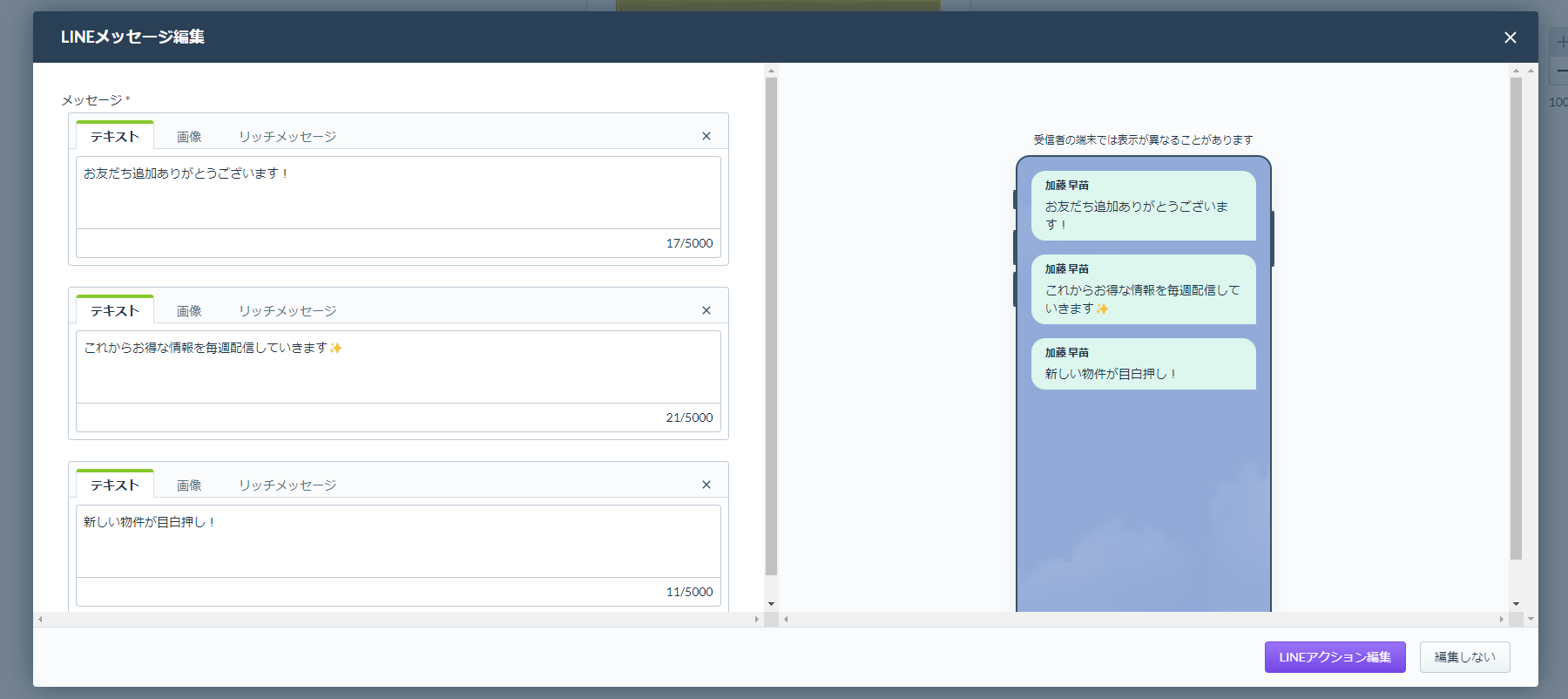Switch third message block to リッチメッセージ tab
This screenshot has height=699, width=1568.
[x=287, y=485]
